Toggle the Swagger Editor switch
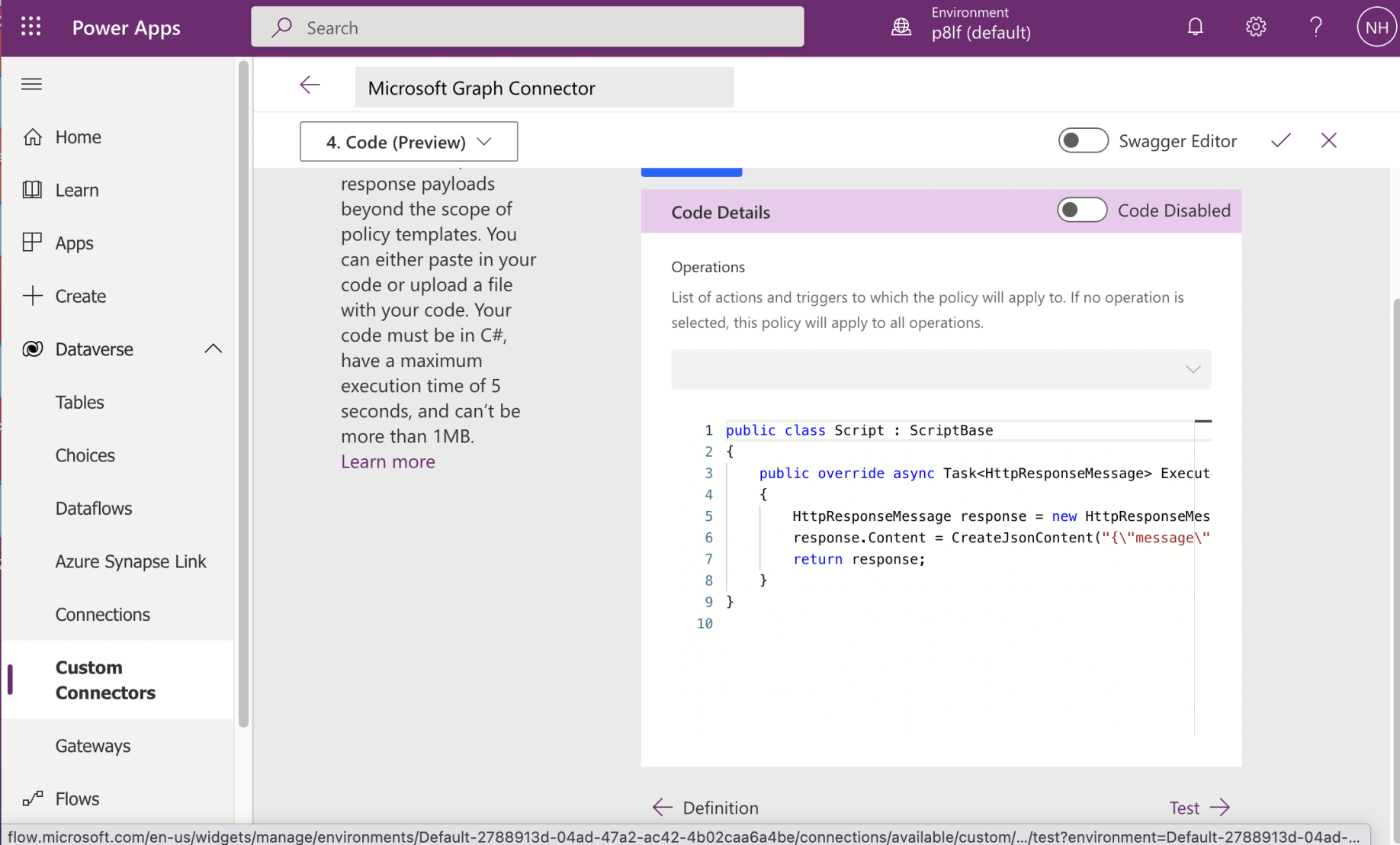The height and width of the screenshot is (845, 1400). coord(1082,140)
